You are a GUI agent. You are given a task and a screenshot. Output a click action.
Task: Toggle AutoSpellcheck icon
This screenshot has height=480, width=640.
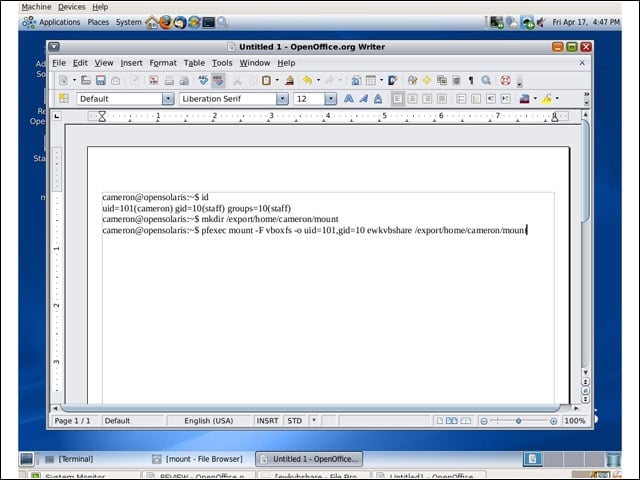coord(218,80)
